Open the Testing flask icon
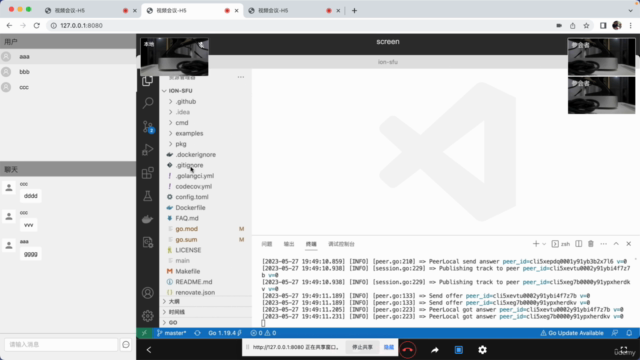 coord(148,196)
